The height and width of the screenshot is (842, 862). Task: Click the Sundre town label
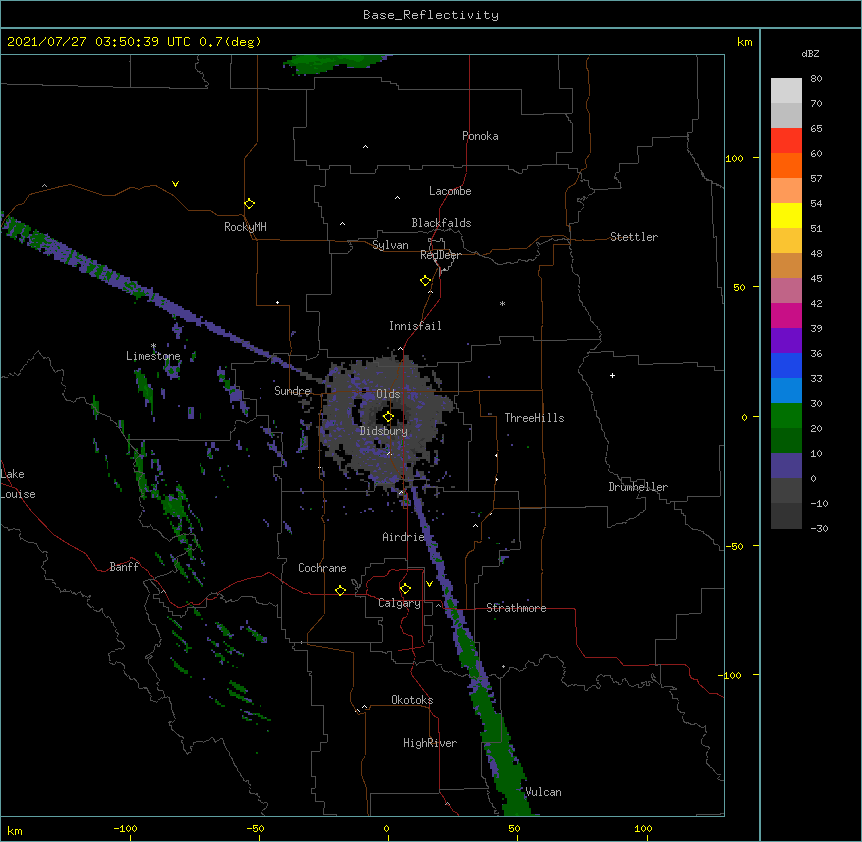[292, 391]
